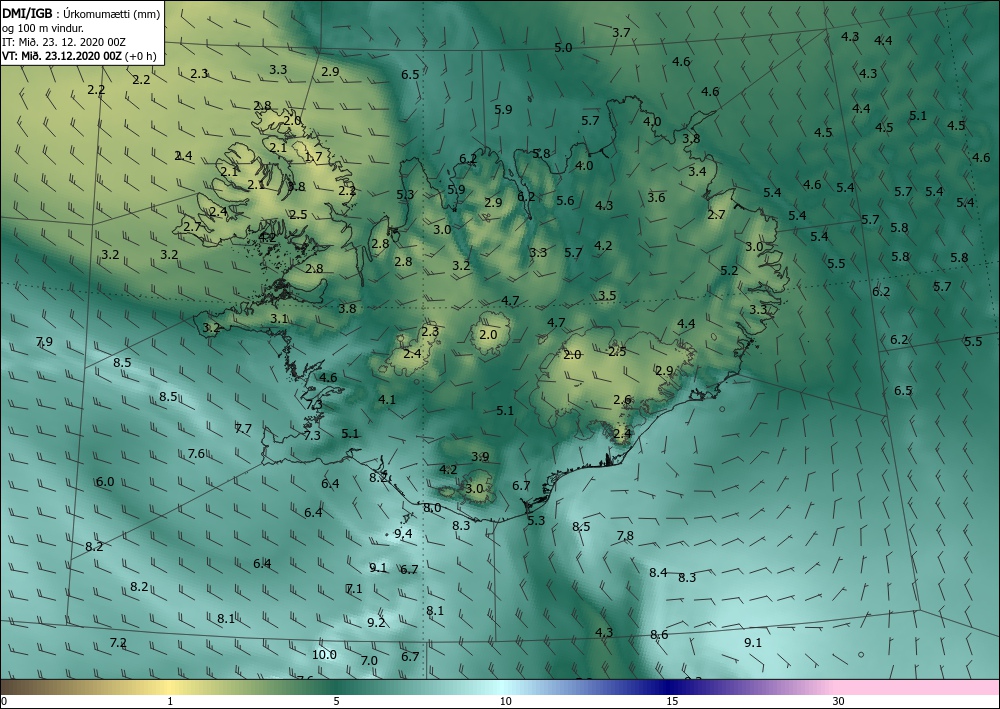Click the map value '7.8'
1000x709 pixels.
(625, 535)
